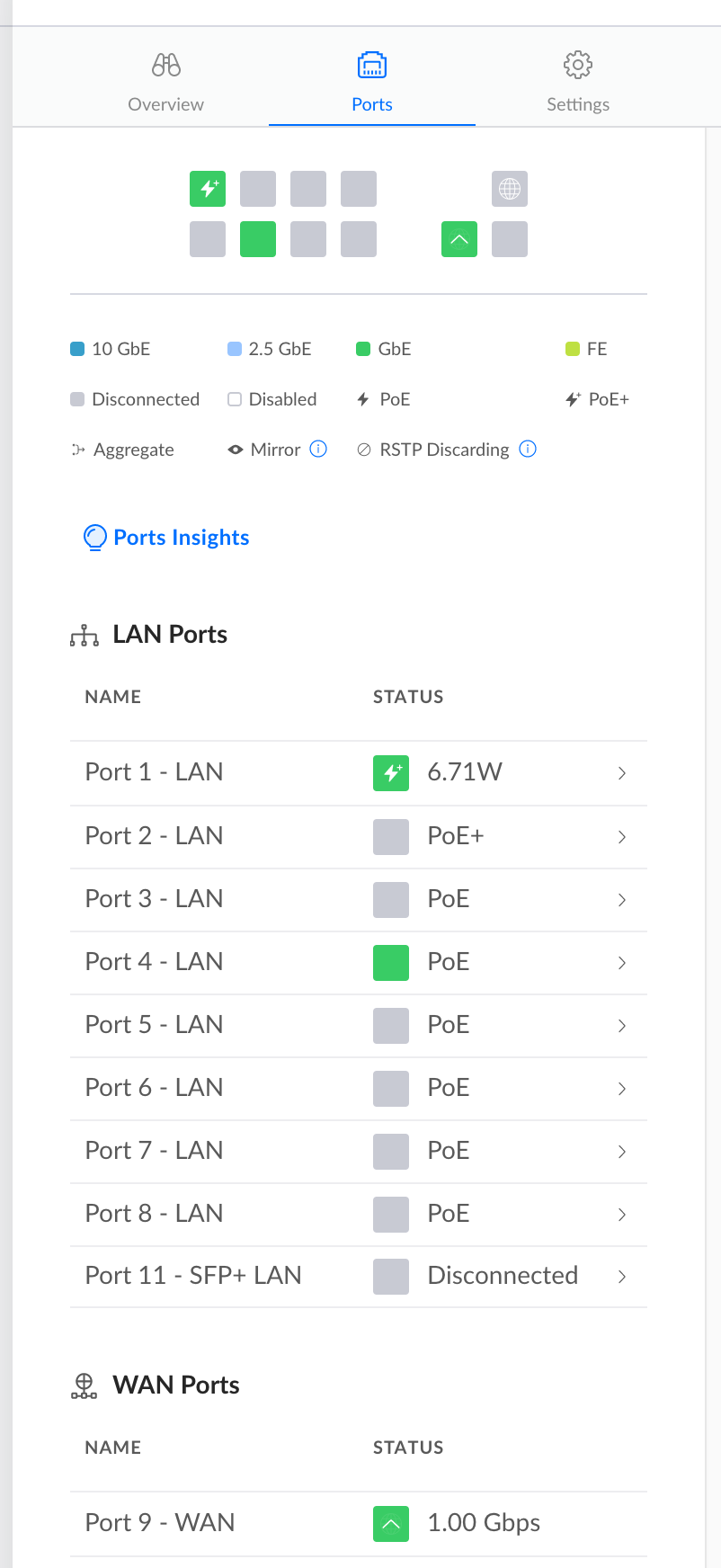Click Port 1 PoE+ status icon in list

pyautogui.click(x=391, y=772)
